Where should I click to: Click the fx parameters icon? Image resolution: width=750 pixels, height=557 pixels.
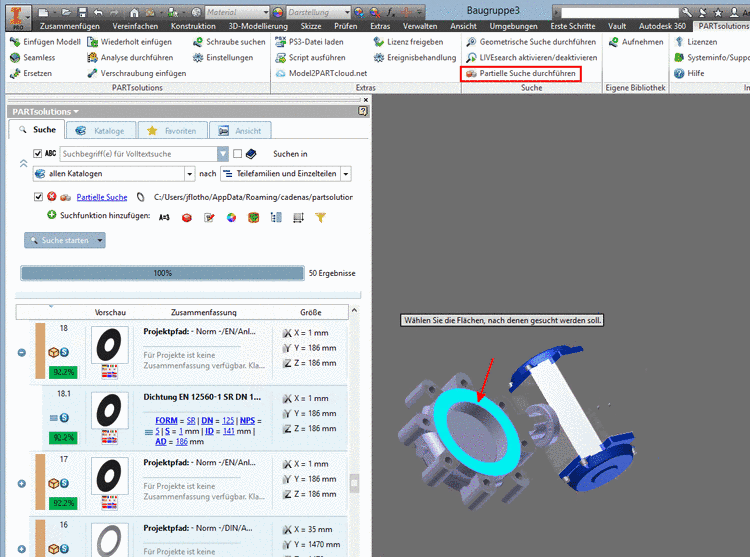click(x=391, y=12)
